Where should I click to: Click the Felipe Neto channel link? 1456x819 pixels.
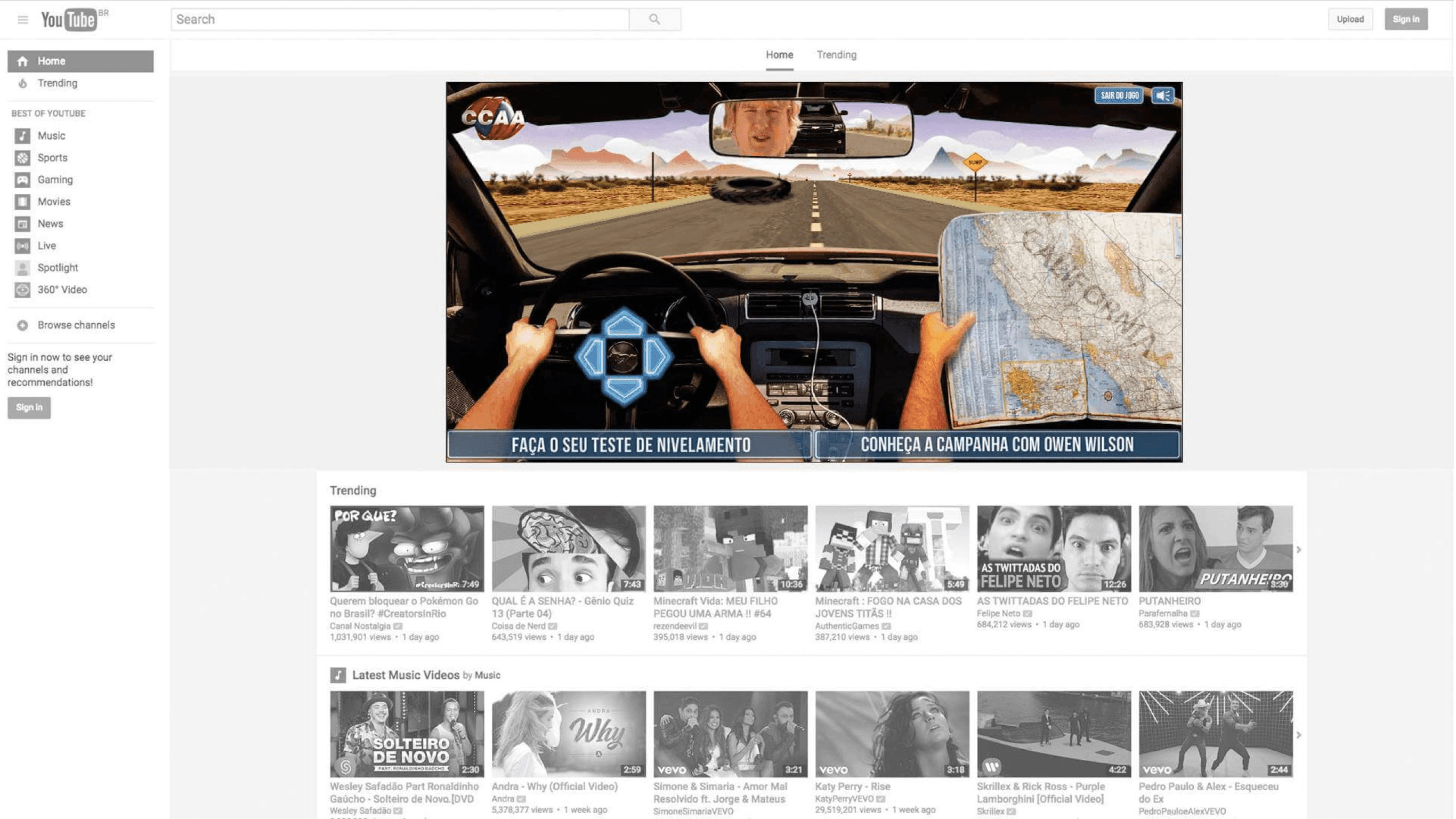pos(998,614)
